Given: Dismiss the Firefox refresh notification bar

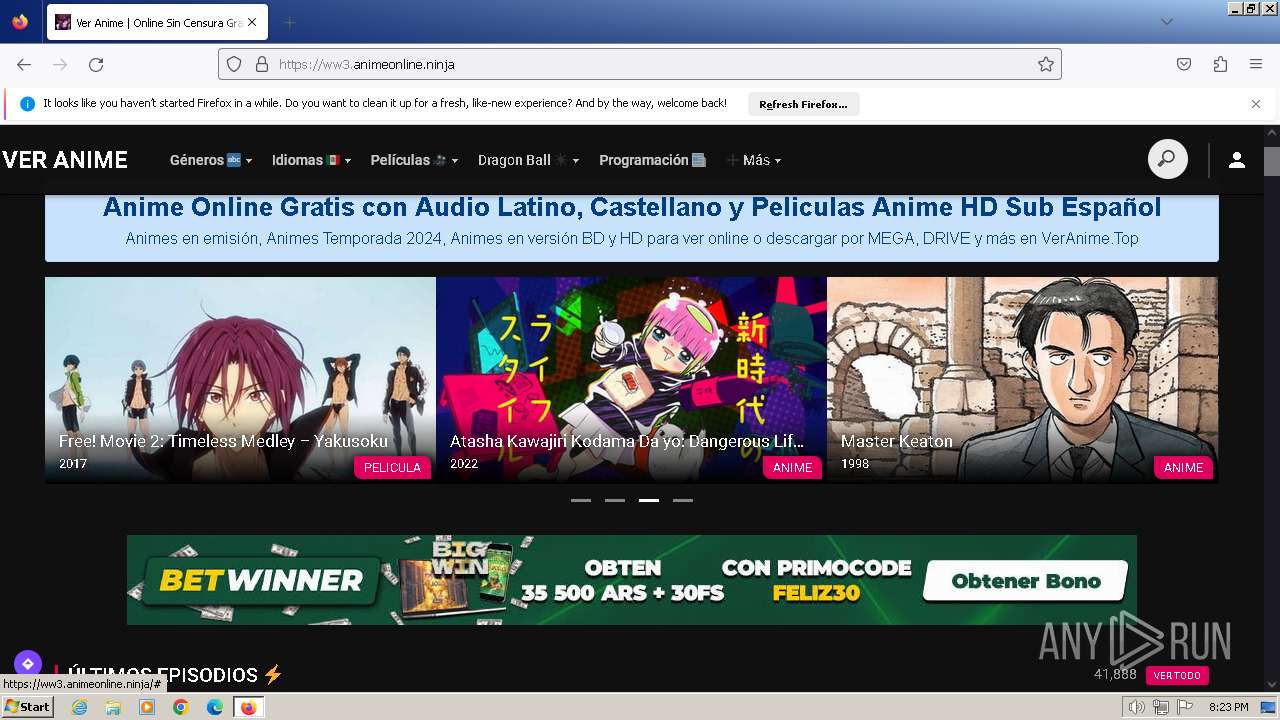Looking at the screenshot, I should [x=1256, y=104].
